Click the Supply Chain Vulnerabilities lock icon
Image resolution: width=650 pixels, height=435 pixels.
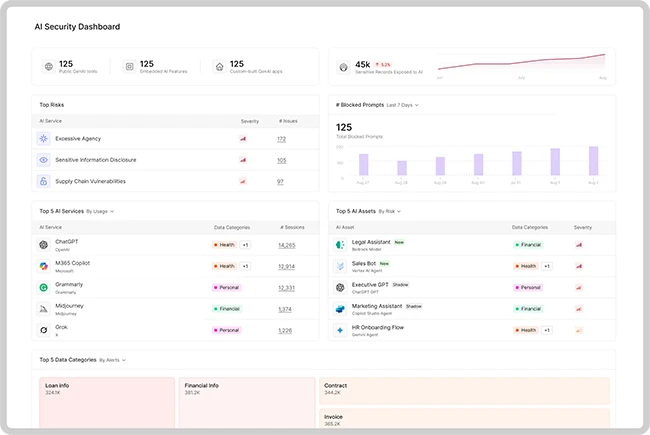(x=44, y=181)
